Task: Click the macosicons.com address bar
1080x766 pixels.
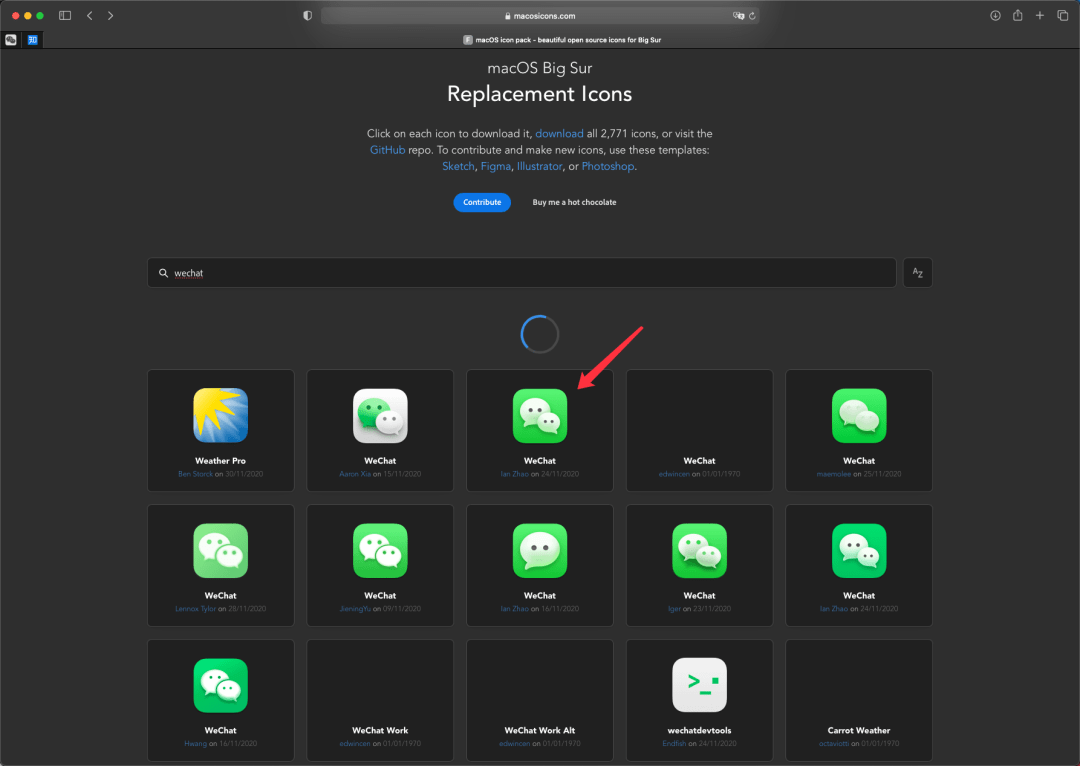Action: pyautogui.click(x=540, y=15)
